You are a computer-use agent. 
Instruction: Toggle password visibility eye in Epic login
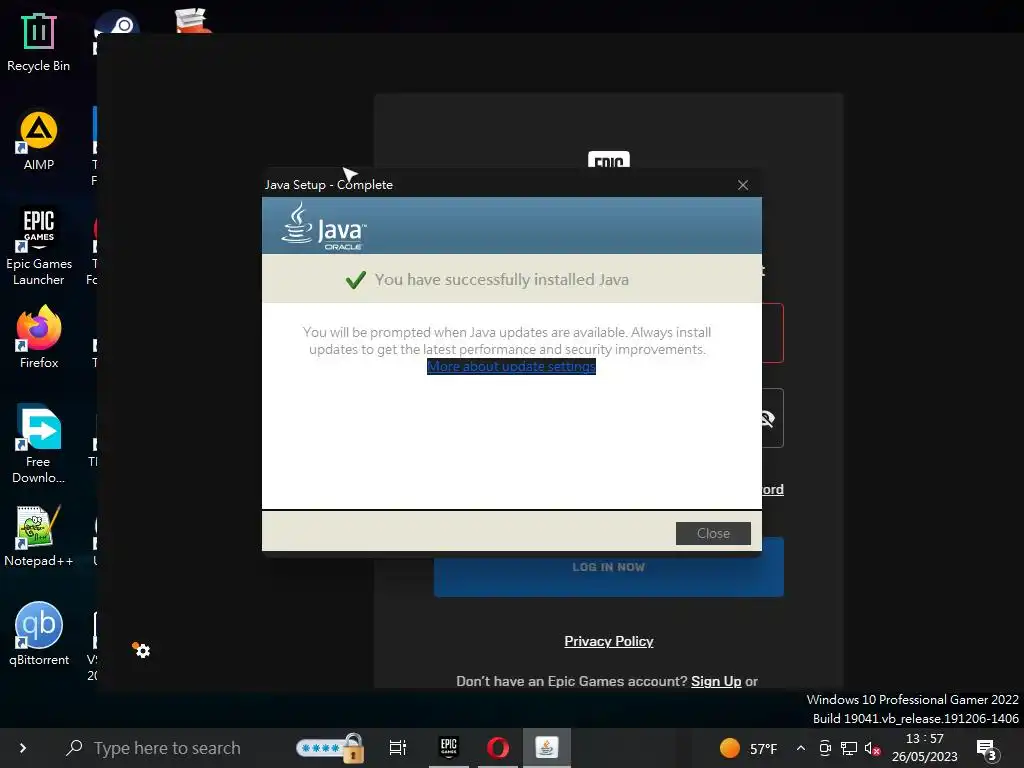(x=769, y=419)
